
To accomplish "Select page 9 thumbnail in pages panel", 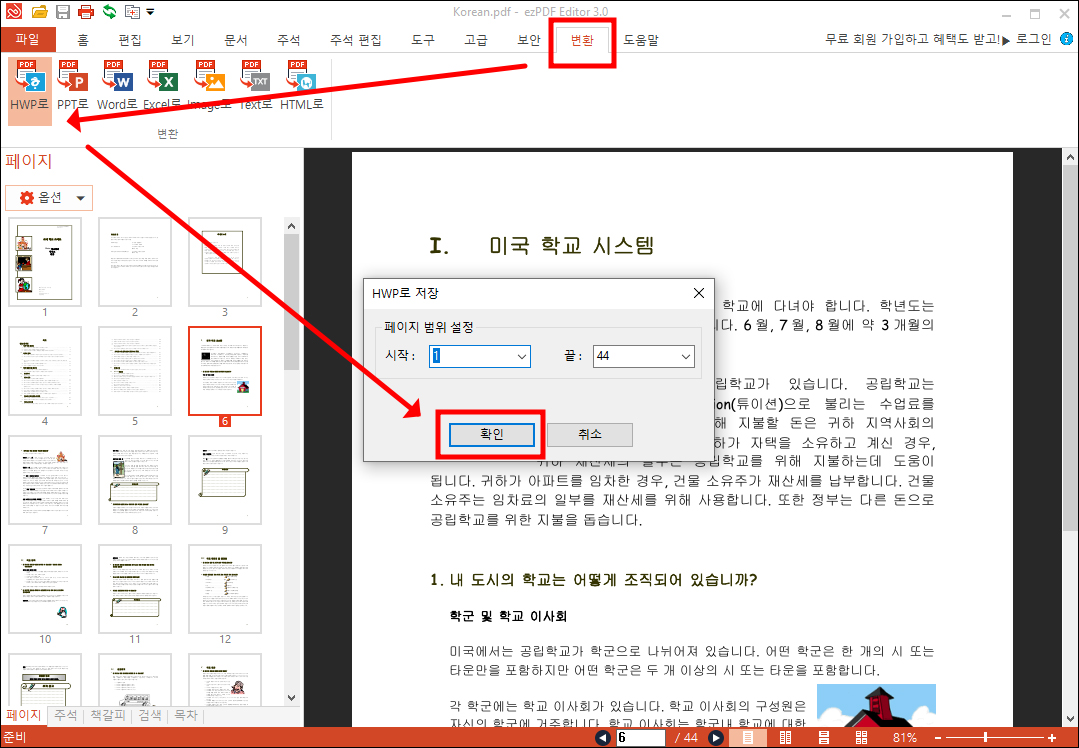I will pos(224,480).
